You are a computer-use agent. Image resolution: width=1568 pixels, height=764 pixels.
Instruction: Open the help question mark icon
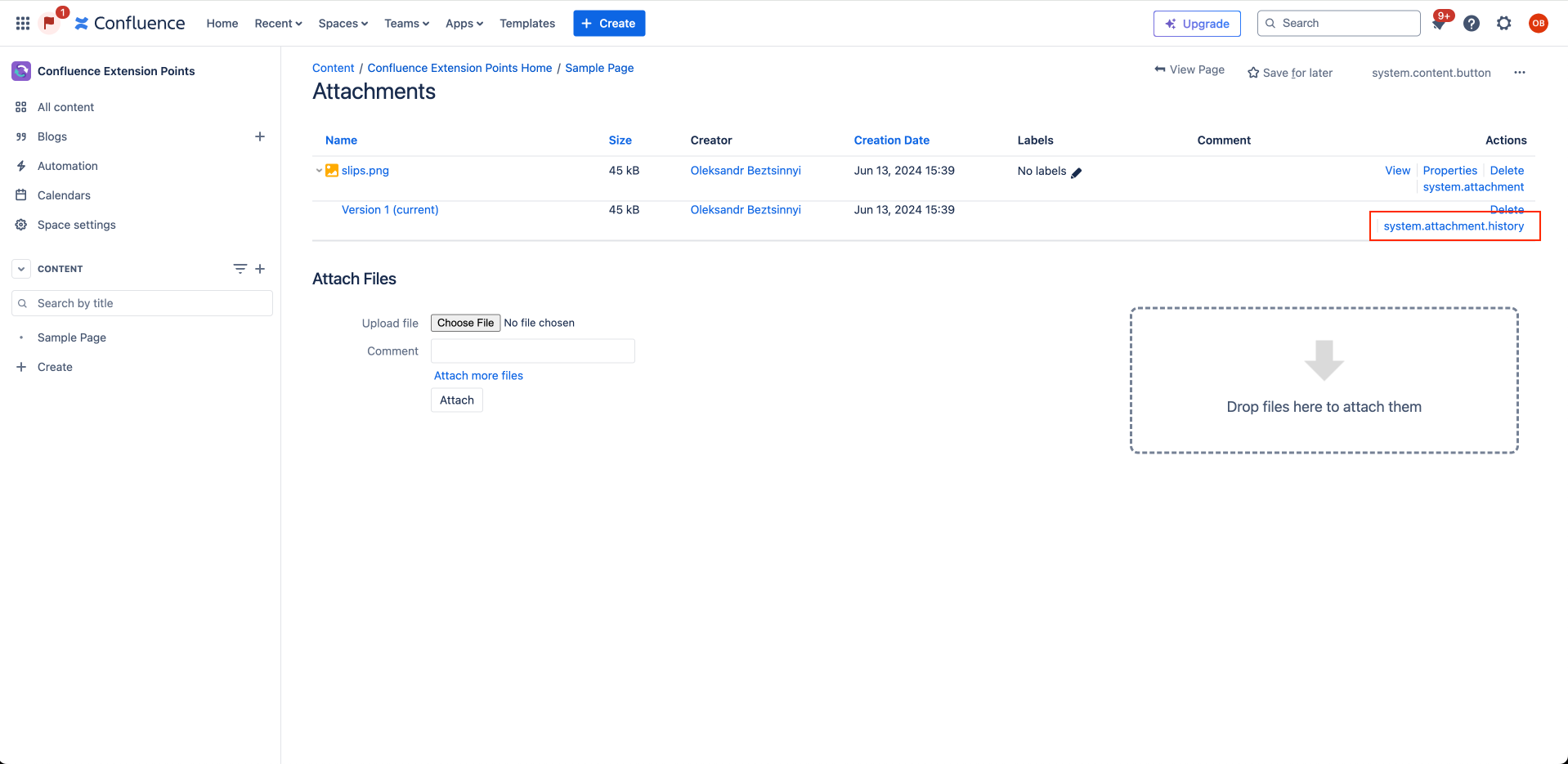pyautogui.click(x=1472, y=23)
